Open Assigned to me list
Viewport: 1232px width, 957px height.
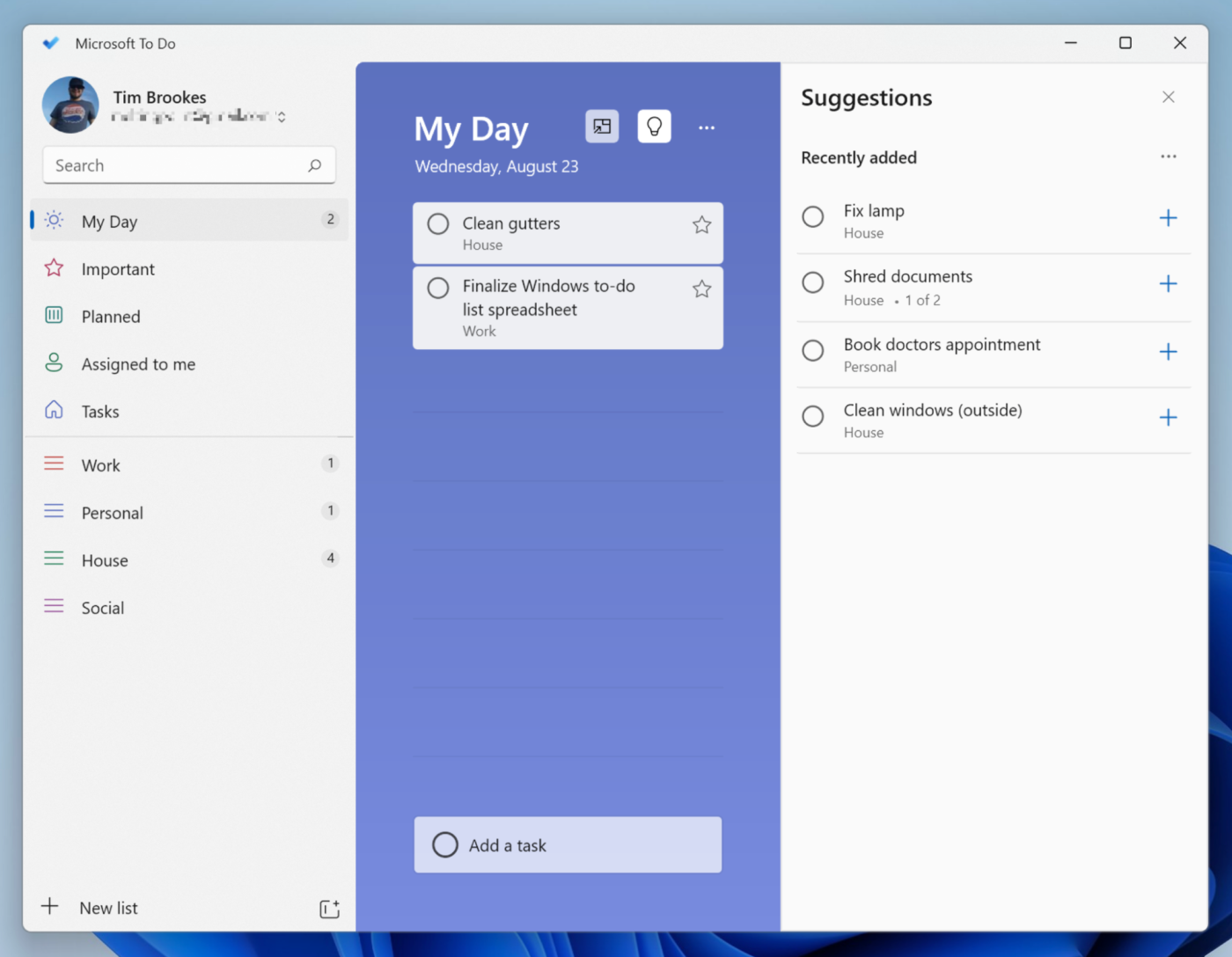[189, 363]
